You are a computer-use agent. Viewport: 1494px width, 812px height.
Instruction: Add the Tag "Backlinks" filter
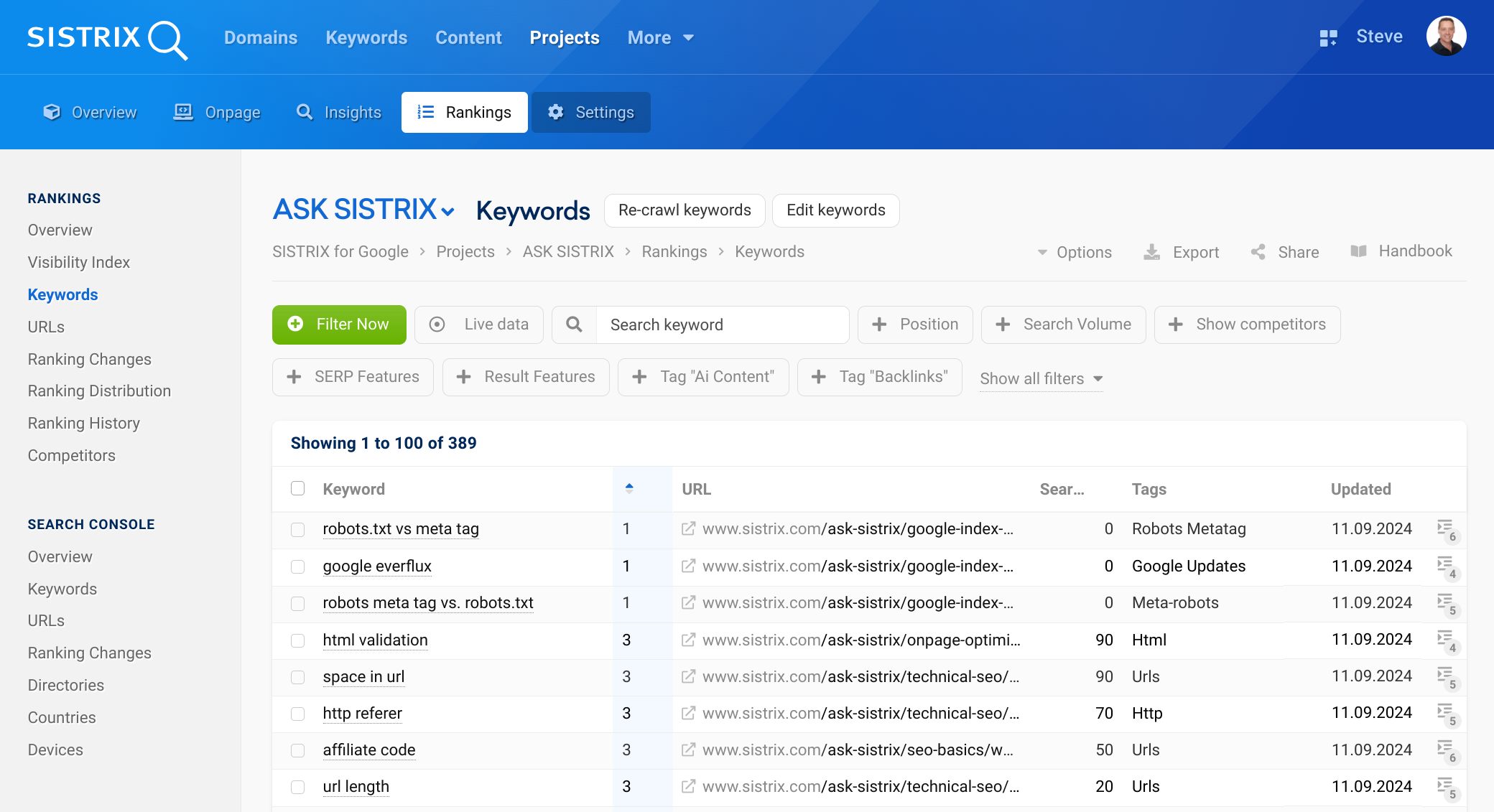[x=880, y=377]
